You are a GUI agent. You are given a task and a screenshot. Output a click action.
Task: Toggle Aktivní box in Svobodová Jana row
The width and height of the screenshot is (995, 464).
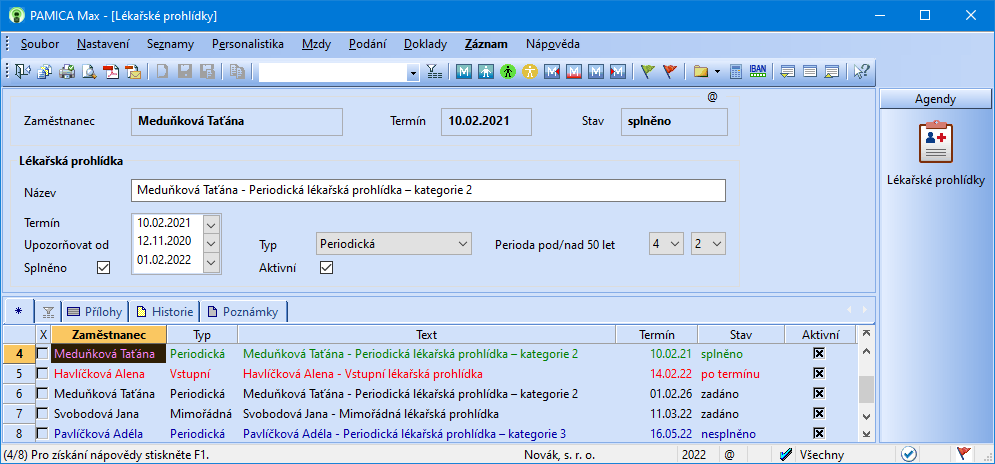819,414
